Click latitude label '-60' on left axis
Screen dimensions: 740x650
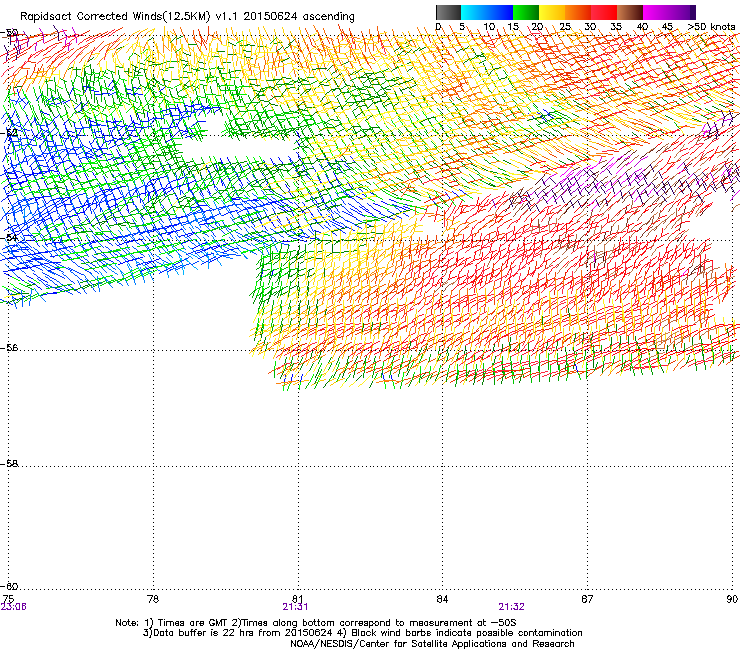tap(9, 587)
